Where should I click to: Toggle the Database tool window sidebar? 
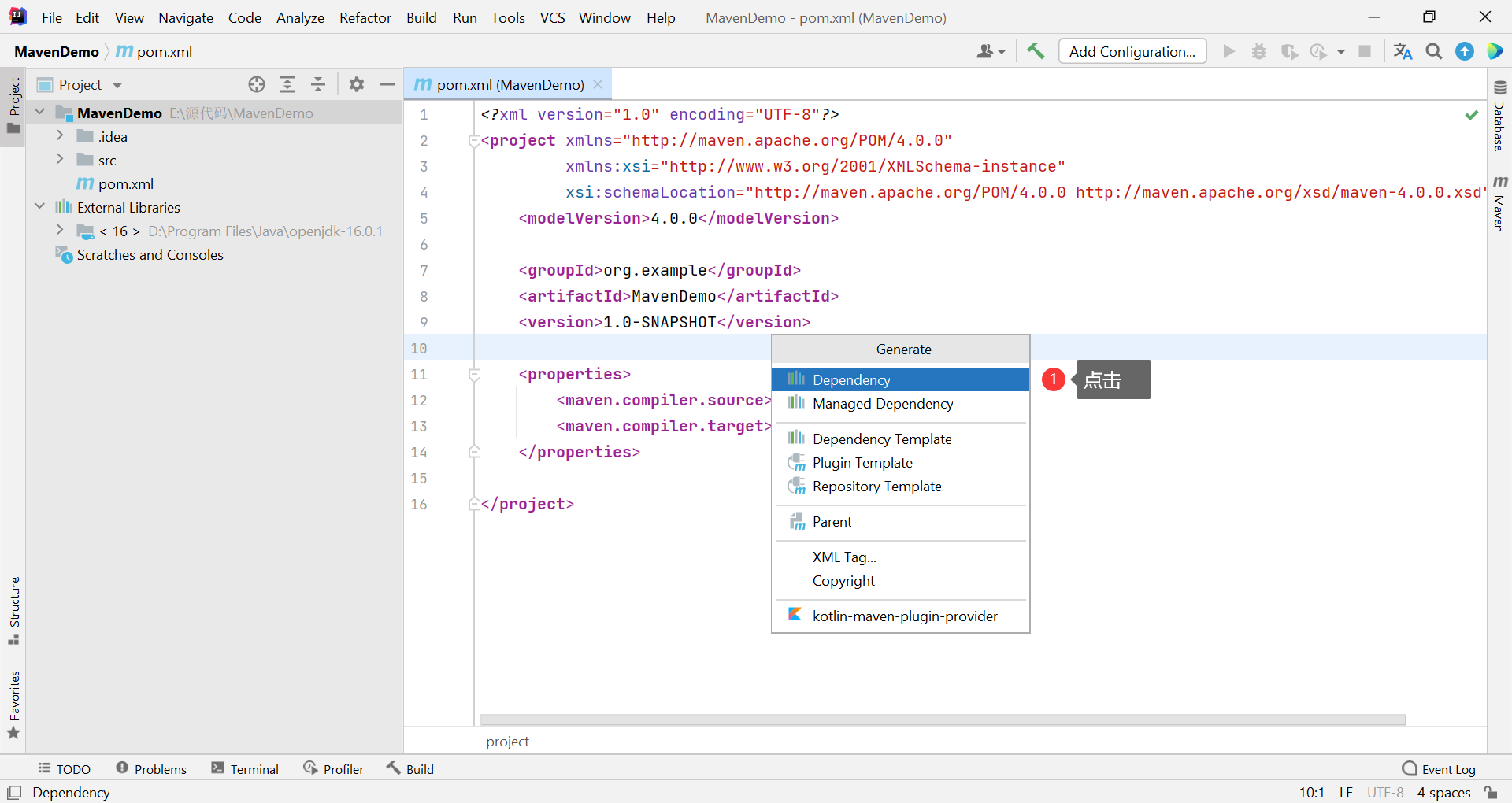coord(1499,116)
